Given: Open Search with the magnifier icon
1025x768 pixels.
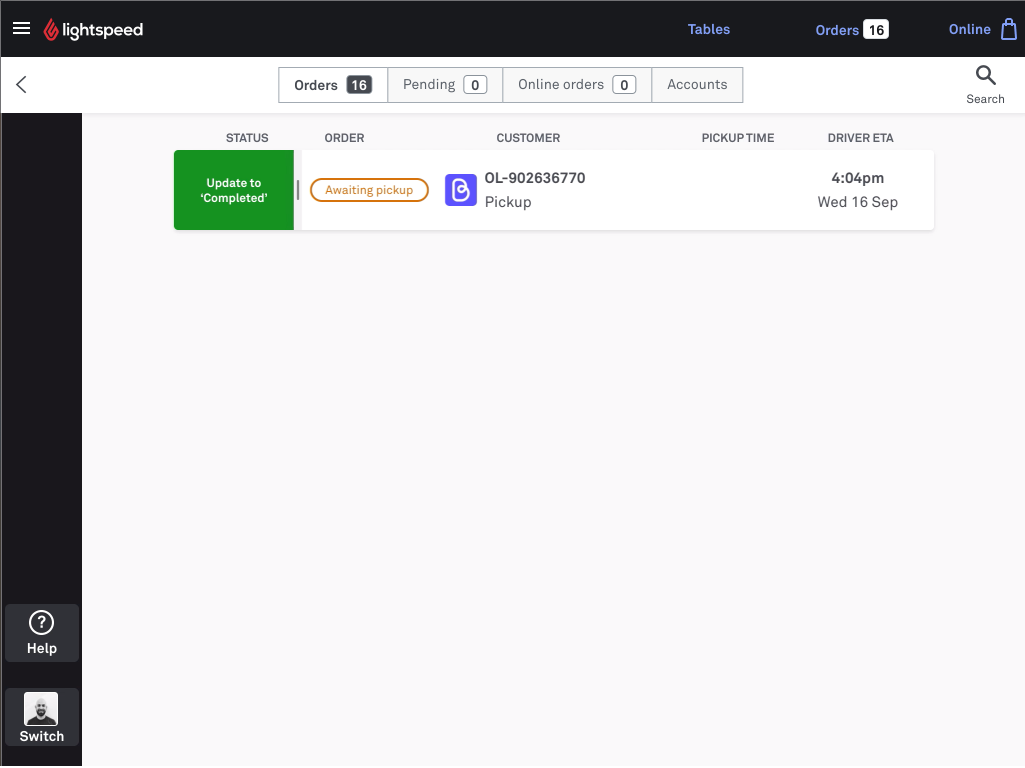Looking at the screenshot, I should [x=985, y=76].
